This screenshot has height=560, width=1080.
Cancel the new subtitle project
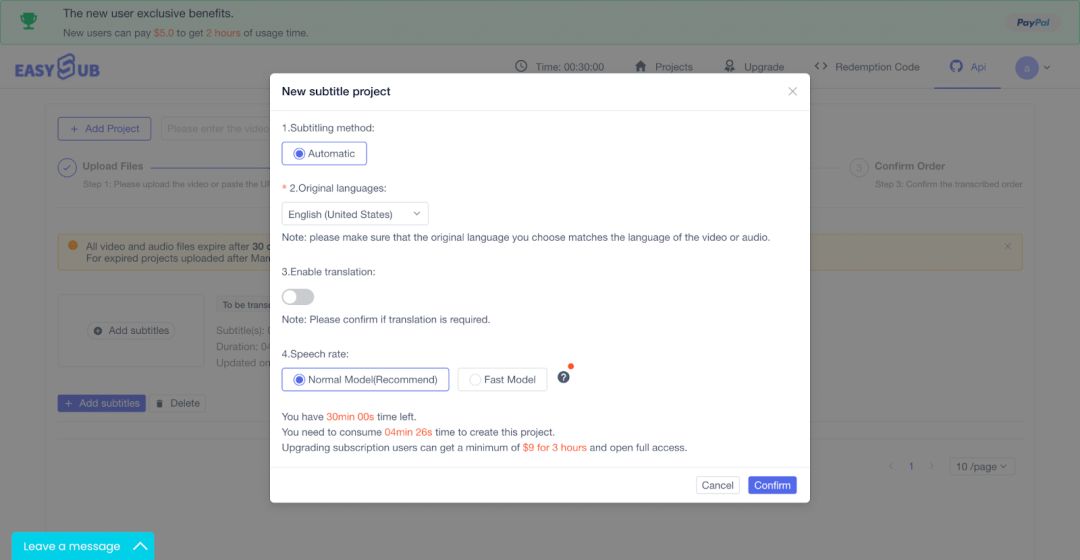717,485
